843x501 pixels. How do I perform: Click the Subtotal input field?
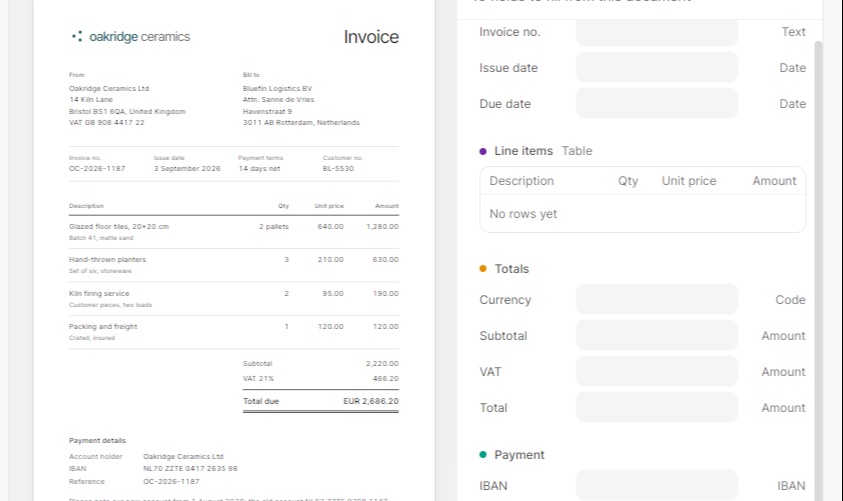[x=656, y=335]
